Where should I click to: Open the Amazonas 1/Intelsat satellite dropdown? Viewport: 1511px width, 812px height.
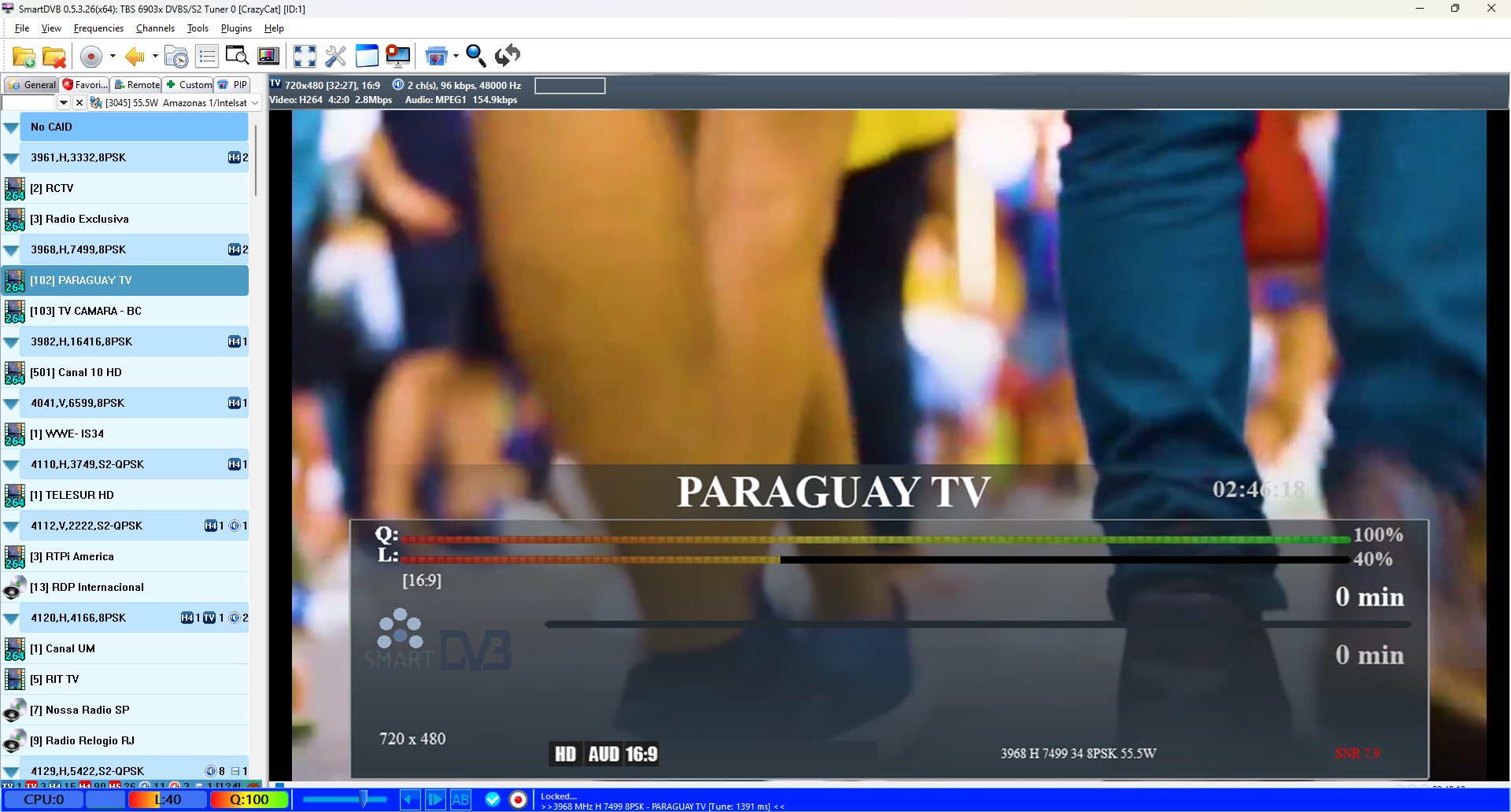[175, 103]
